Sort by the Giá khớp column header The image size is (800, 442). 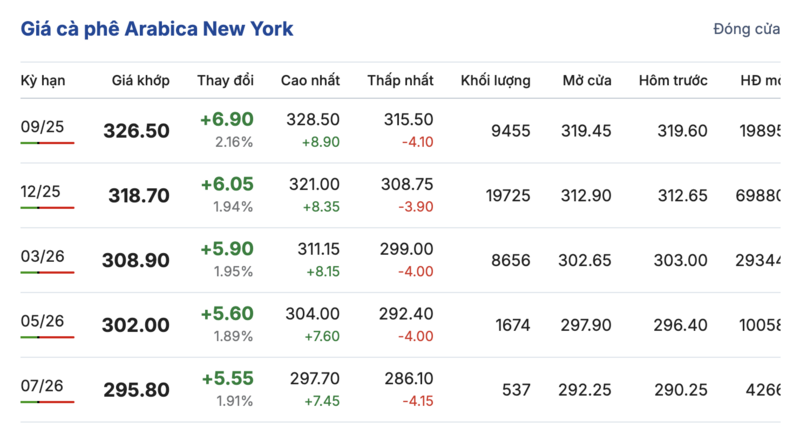click(x=140, y=80)
